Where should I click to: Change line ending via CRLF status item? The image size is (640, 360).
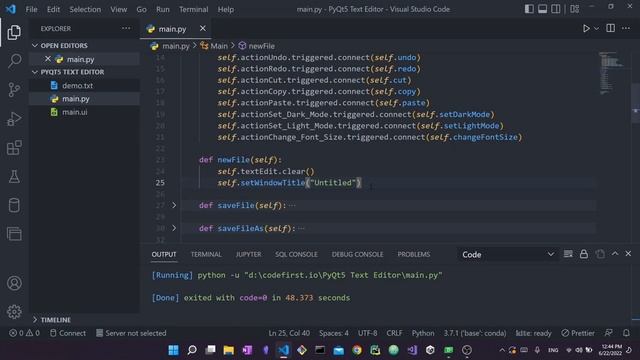click(x=394, y=333)
